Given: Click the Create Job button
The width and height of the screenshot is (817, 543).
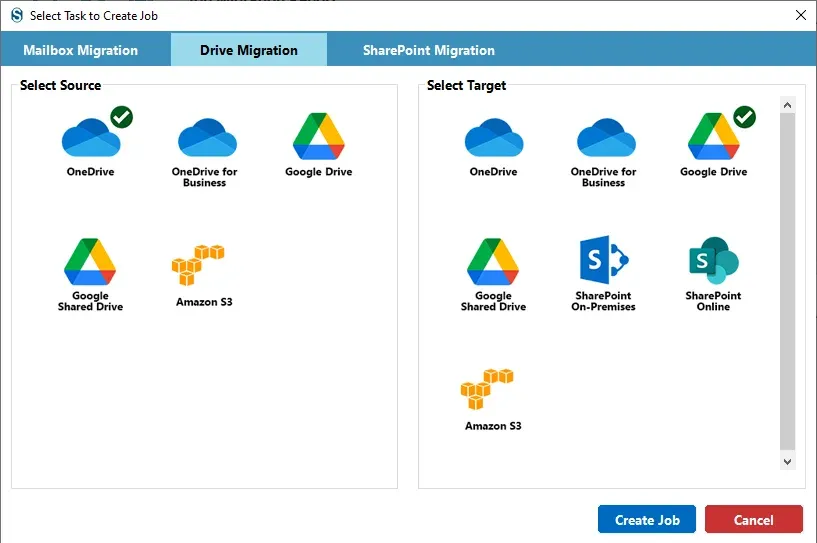Looking at the screenshot, I should click(647, 520).
